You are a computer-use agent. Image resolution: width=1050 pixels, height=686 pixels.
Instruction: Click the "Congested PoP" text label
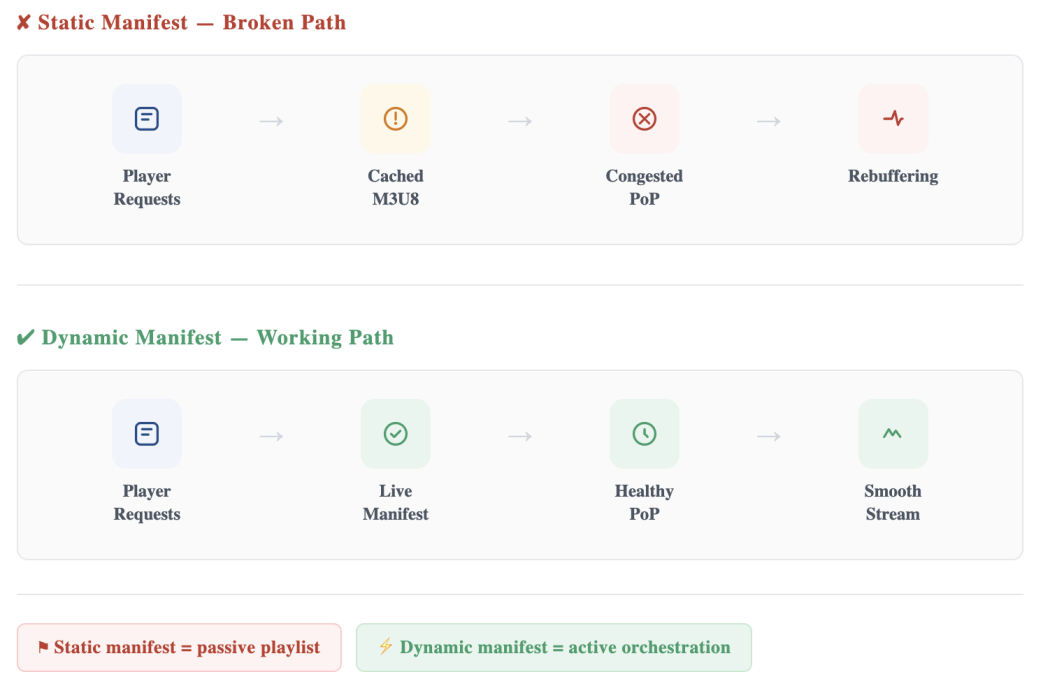tap(644, 187)
